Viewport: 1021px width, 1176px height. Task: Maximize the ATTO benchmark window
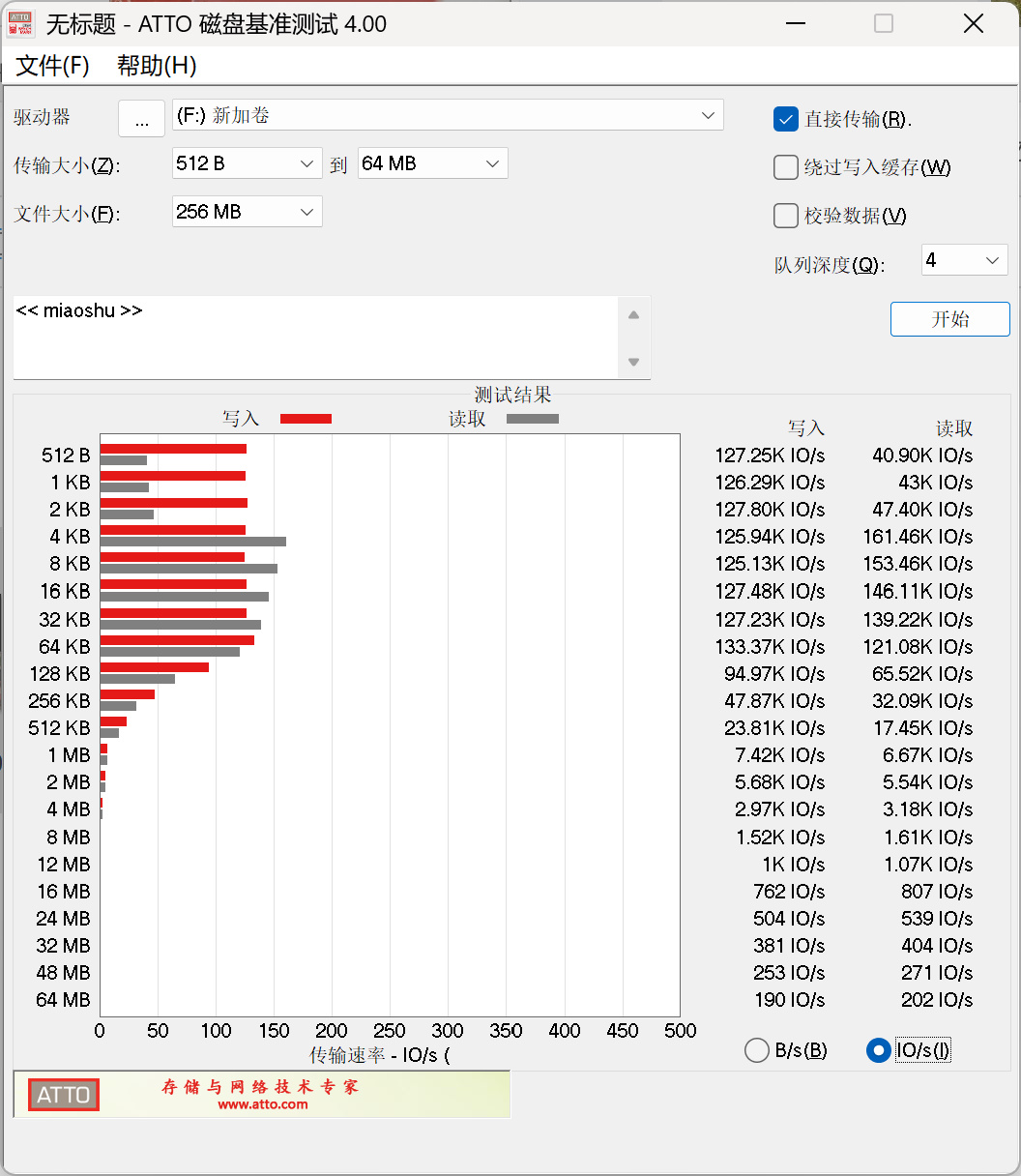coord(883,24)
